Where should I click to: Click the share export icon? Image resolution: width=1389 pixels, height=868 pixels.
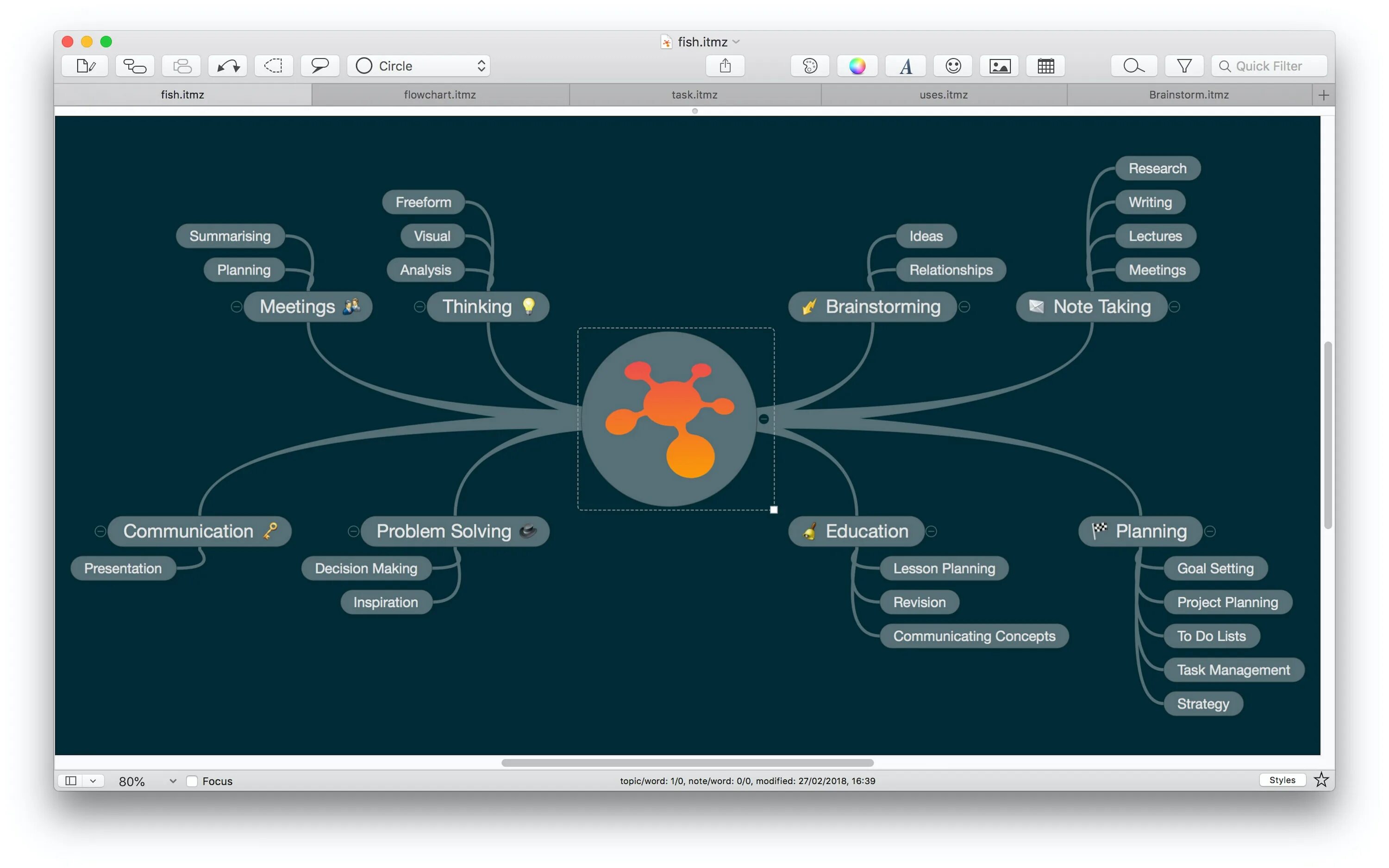tap(725, 66)
